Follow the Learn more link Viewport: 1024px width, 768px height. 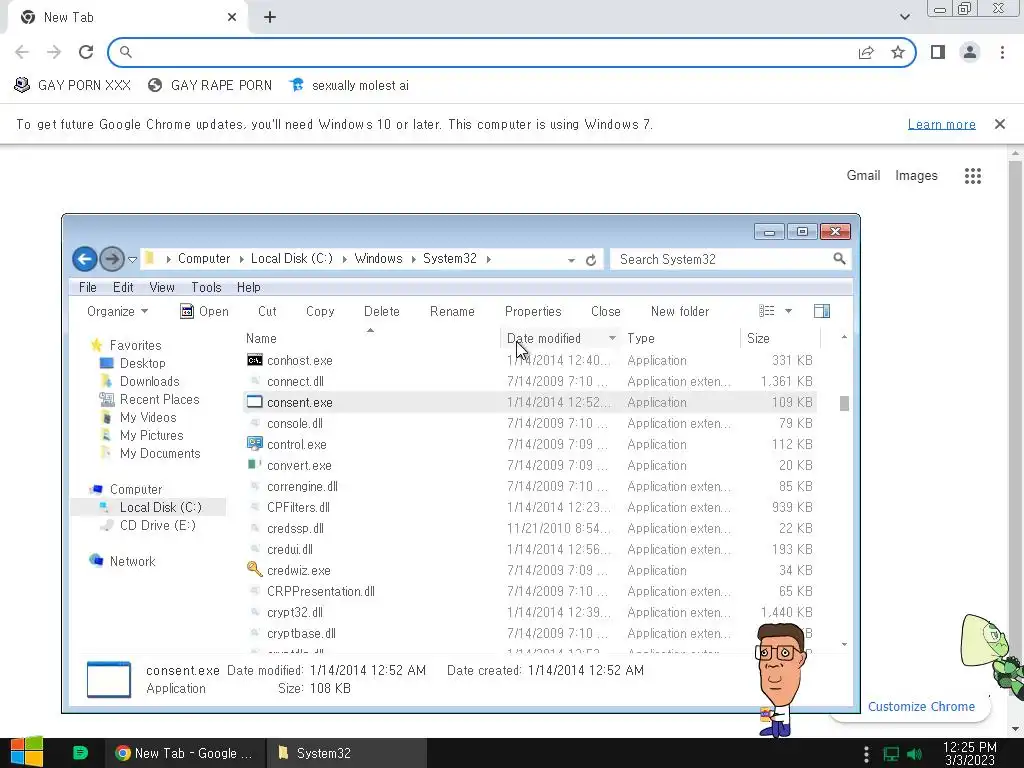942,124
